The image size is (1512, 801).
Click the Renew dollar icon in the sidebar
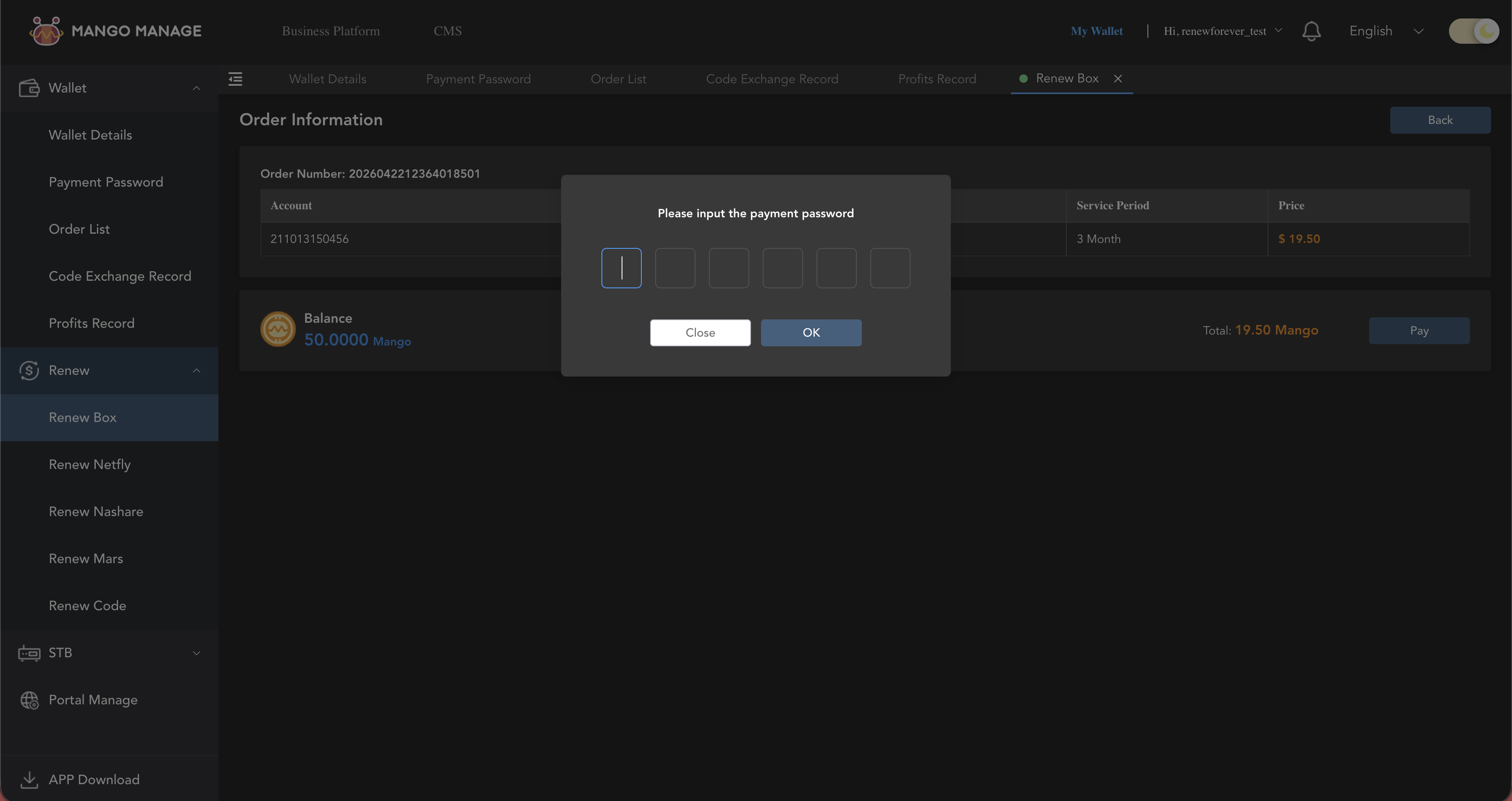pyautogui.click(x=29, y=370)
